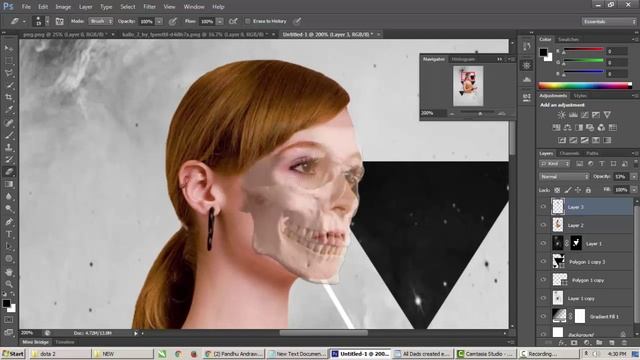The image size is (640, 360).
Task: Open eraser Opacity slider dropdown
Action: point(159,21)
